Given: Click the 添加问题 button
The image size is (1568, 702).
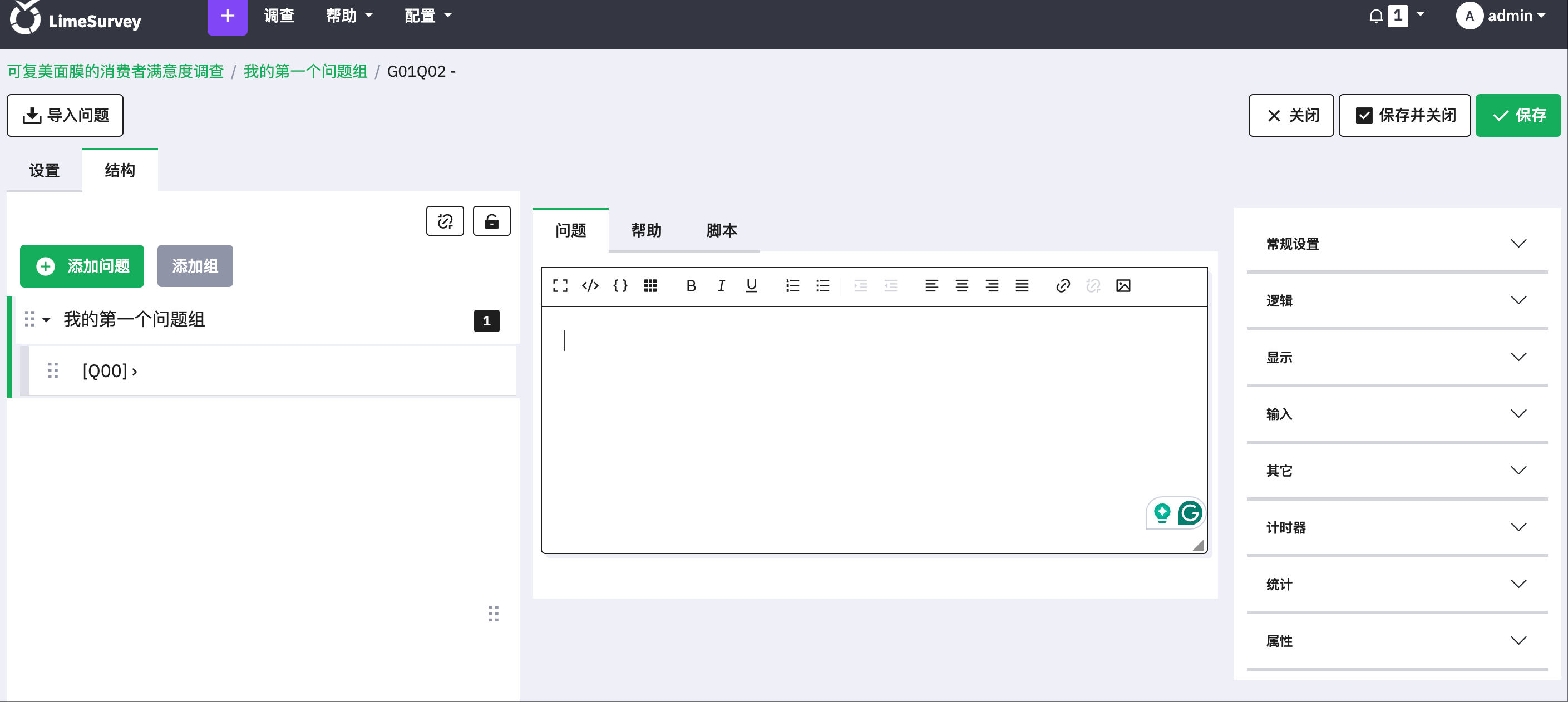Looking at the screenshot, I should (x=82, y=266).
